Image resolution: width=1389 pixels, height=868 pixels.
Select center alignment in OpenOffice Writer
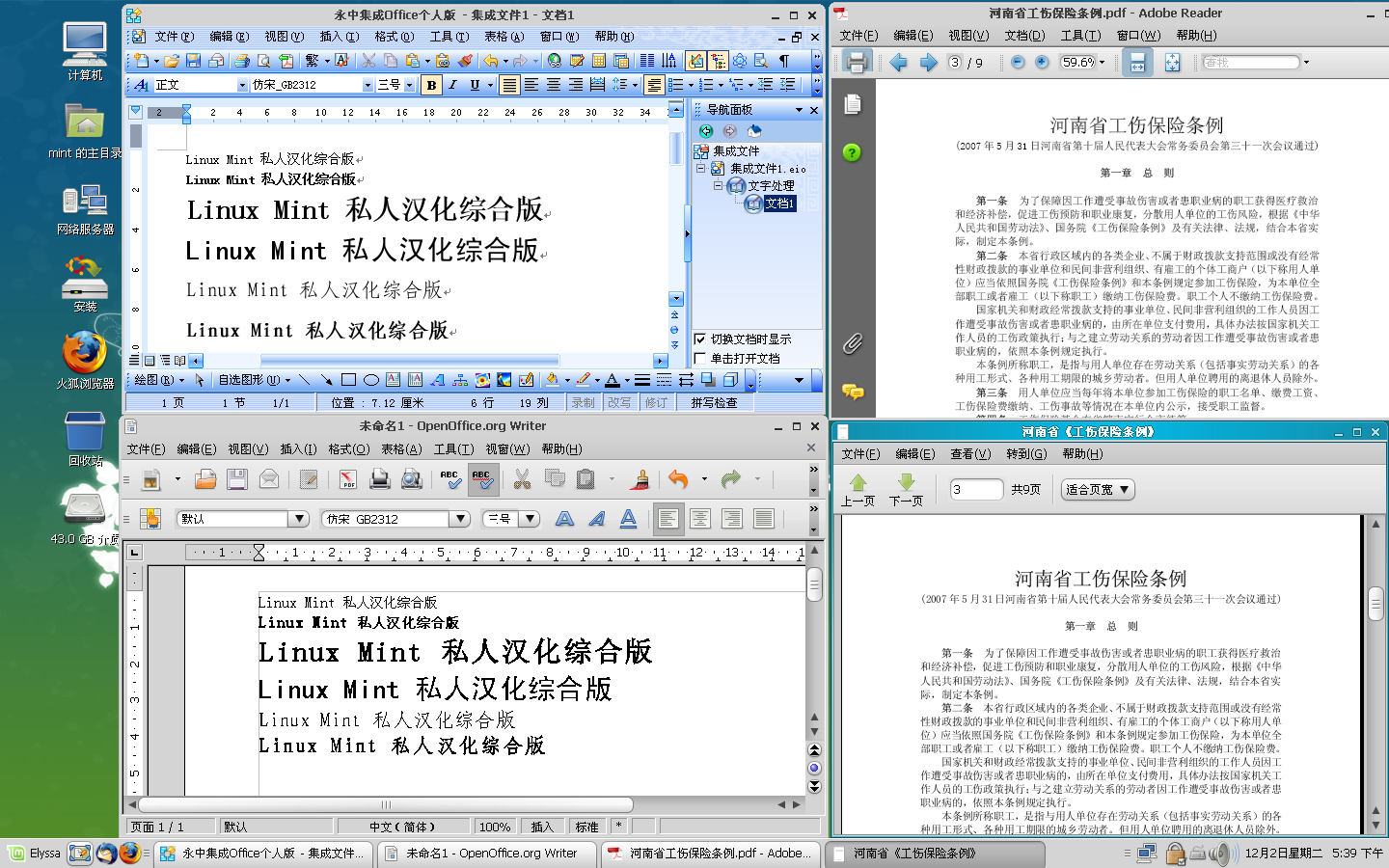click(700, 519)
